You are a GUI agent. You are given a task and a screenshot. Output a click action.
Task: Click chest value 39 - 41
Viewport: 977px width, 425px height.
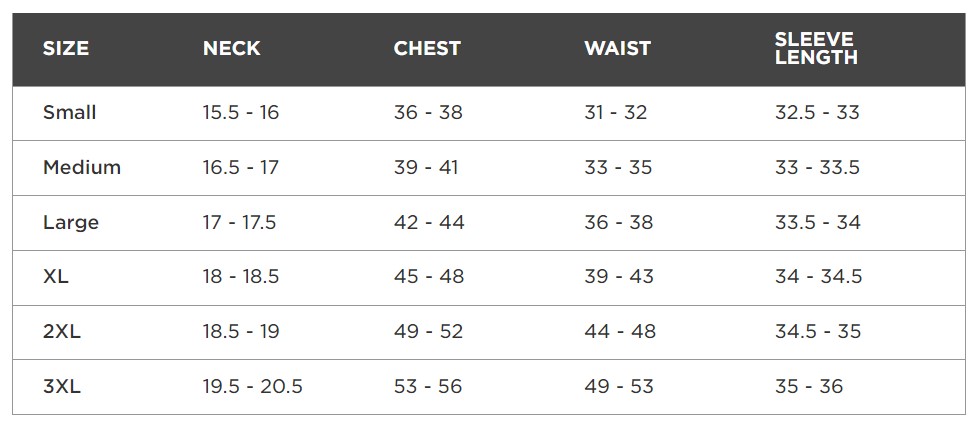click(x=426, y=168)
